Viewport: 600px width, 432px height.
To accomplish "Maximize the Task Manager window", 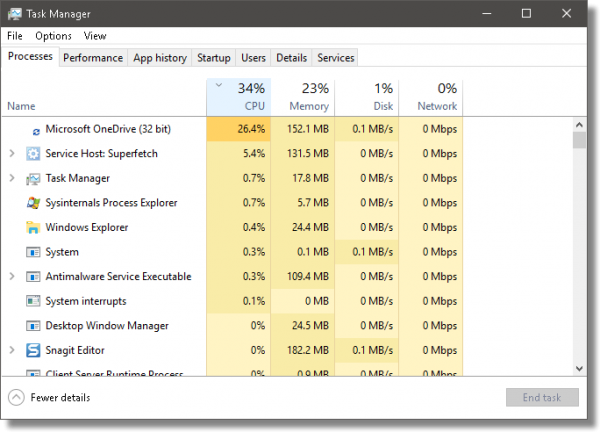I will point(527,14).
